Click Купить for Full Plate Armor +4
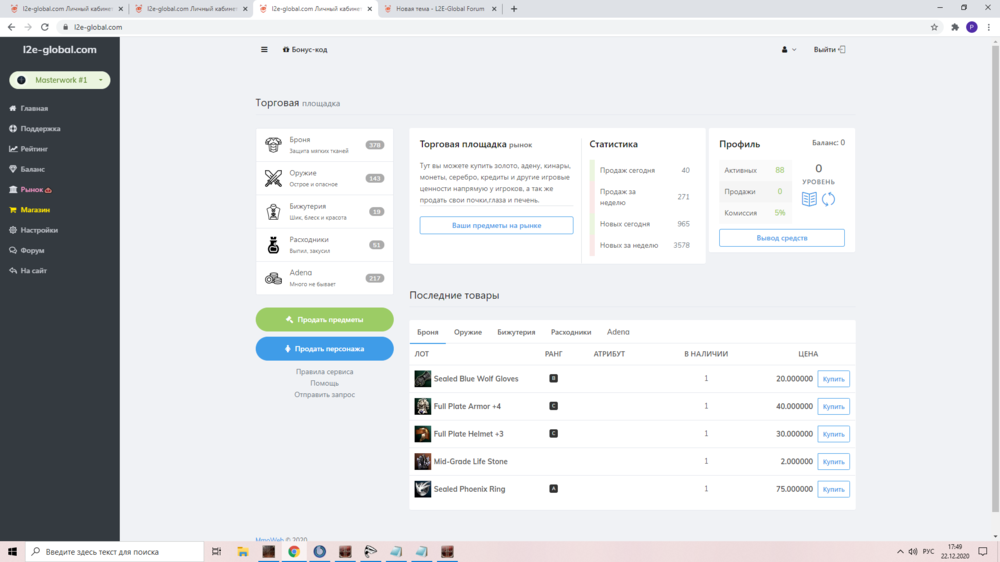1000x562 pixels. (x=833, y=406)
